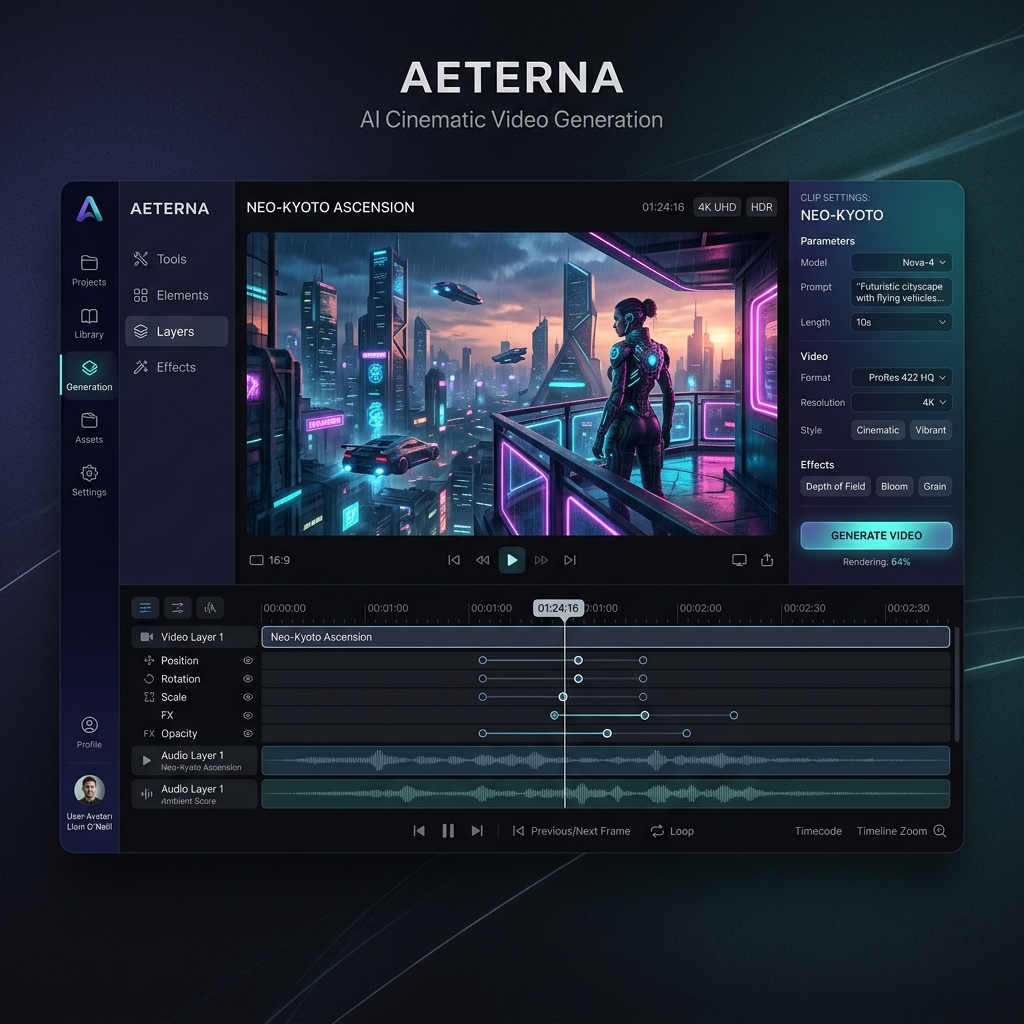1024x1024 pixels.
Task: Open the Profile icon in sidebar
Action: coord(89,732)
